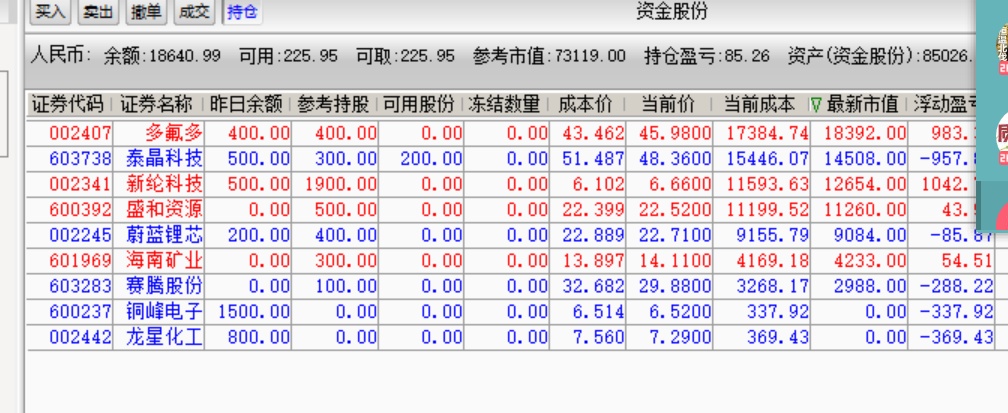The image size is (1008, 413).
Task: Click the 可用:225.95 value
Action: (288, 56)
